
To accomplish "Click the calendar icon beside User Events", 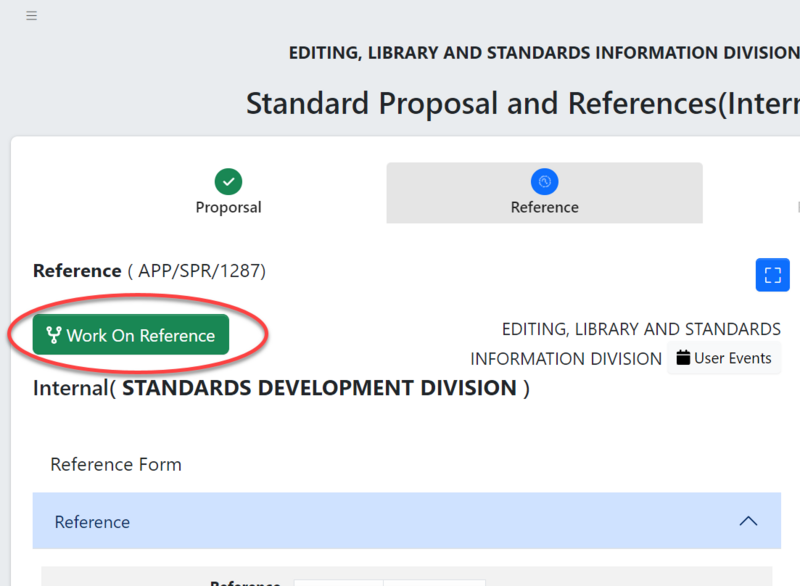I will coord(683,358).
